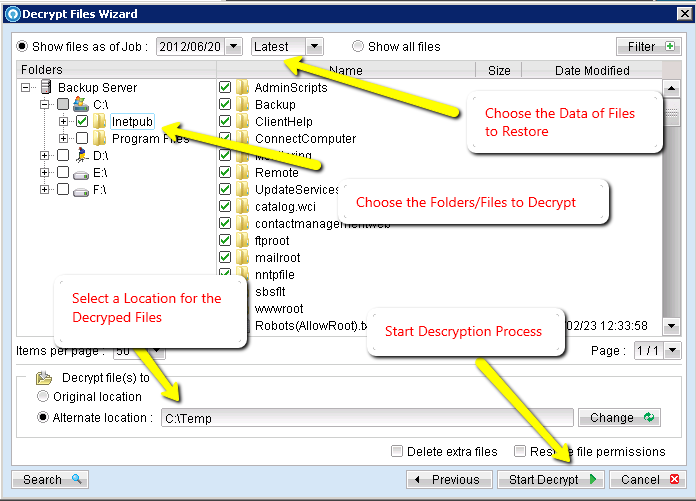The width and height of the screenshot is (696, 501).
Task: Click the Inetpub folder icon
Action: tap(100, 121)
